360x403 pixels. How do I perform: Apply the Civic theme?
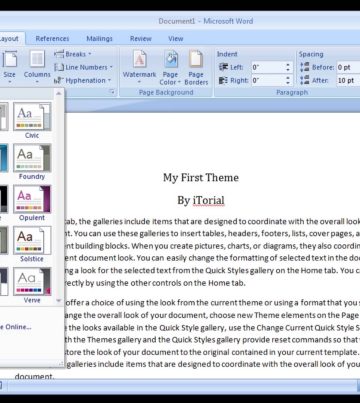point(32,120)
